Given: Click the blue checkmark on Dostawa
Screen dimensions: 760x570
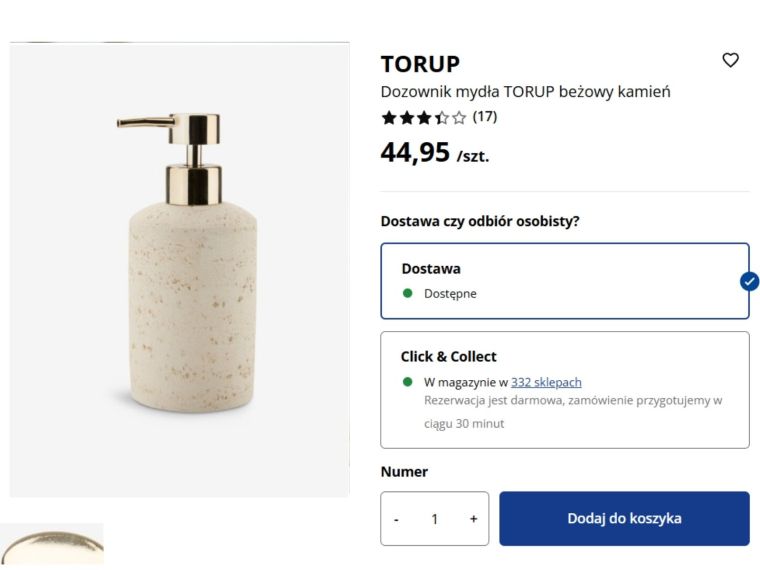Looking at the screenshot, I should click(x=749, y=281).
